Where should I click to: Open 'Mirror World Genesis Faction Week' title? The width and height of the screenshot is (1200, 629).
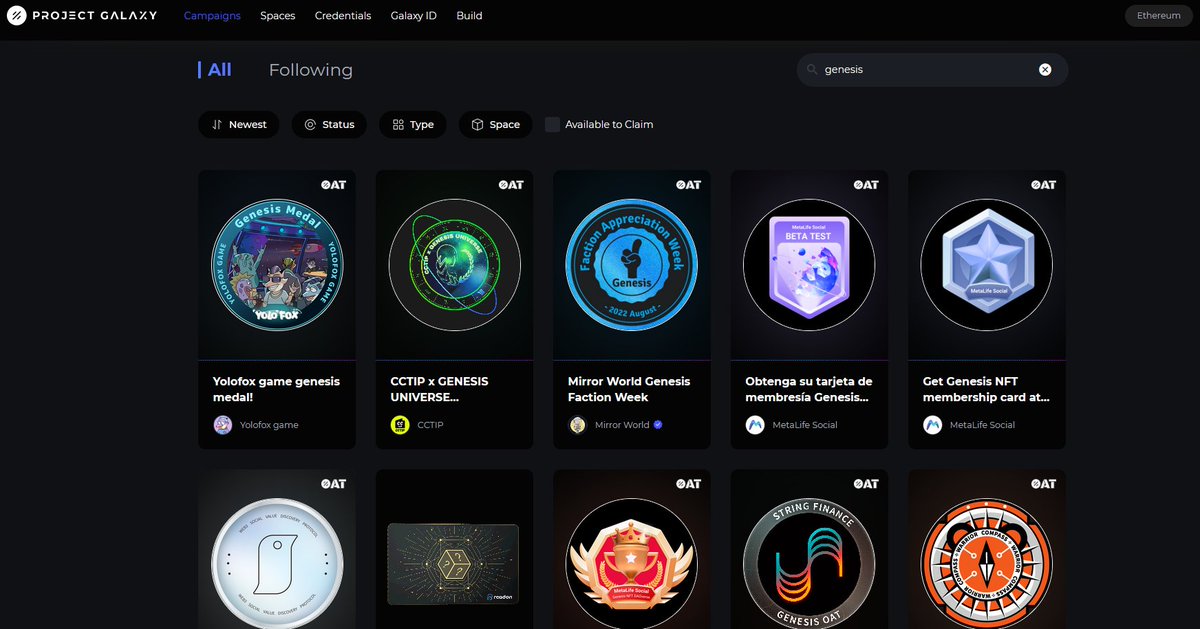tap(629, 389)
